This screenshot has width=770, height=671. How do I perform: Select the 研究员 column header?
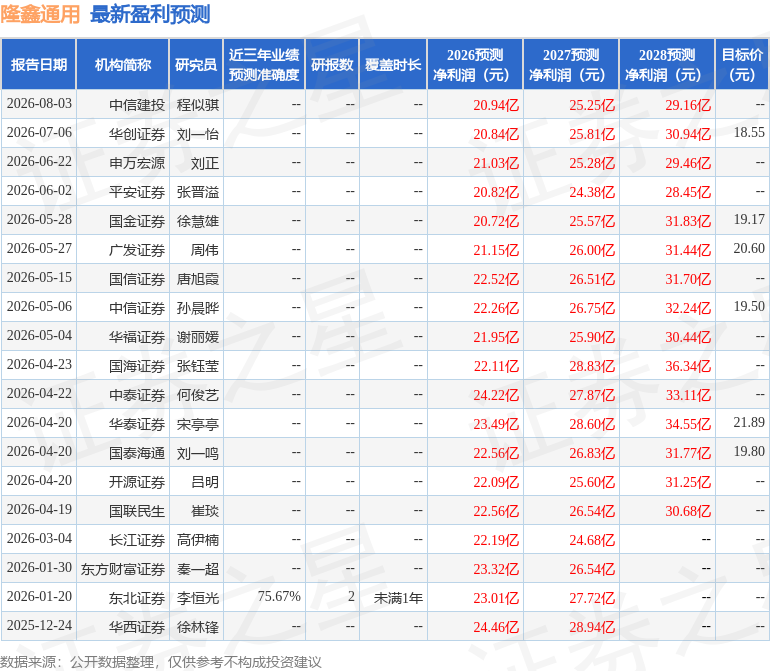(196, 65)
